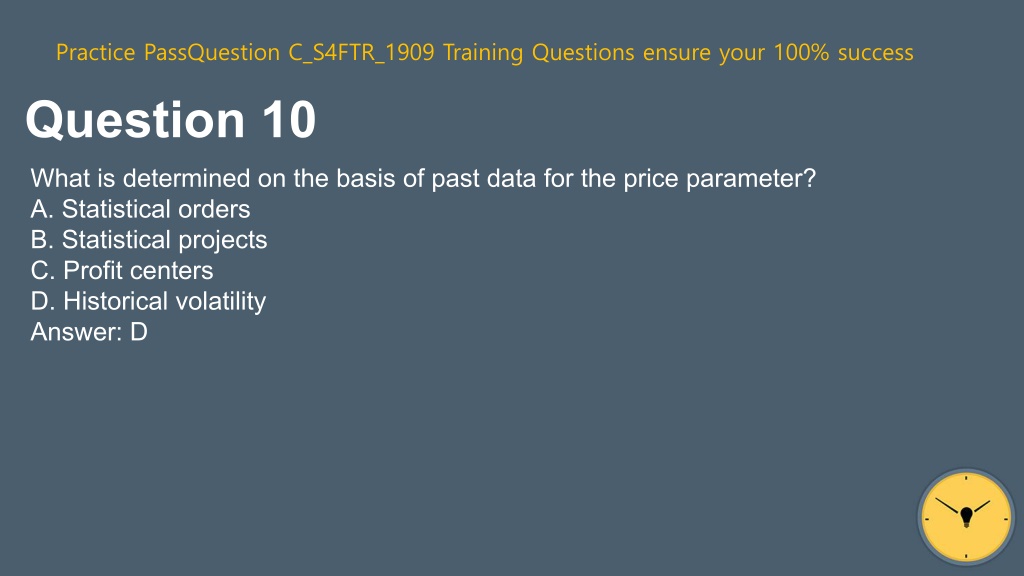Choose option C. Profit centers
Viewport: 1024px width, 576px height.
click(122, 270)
